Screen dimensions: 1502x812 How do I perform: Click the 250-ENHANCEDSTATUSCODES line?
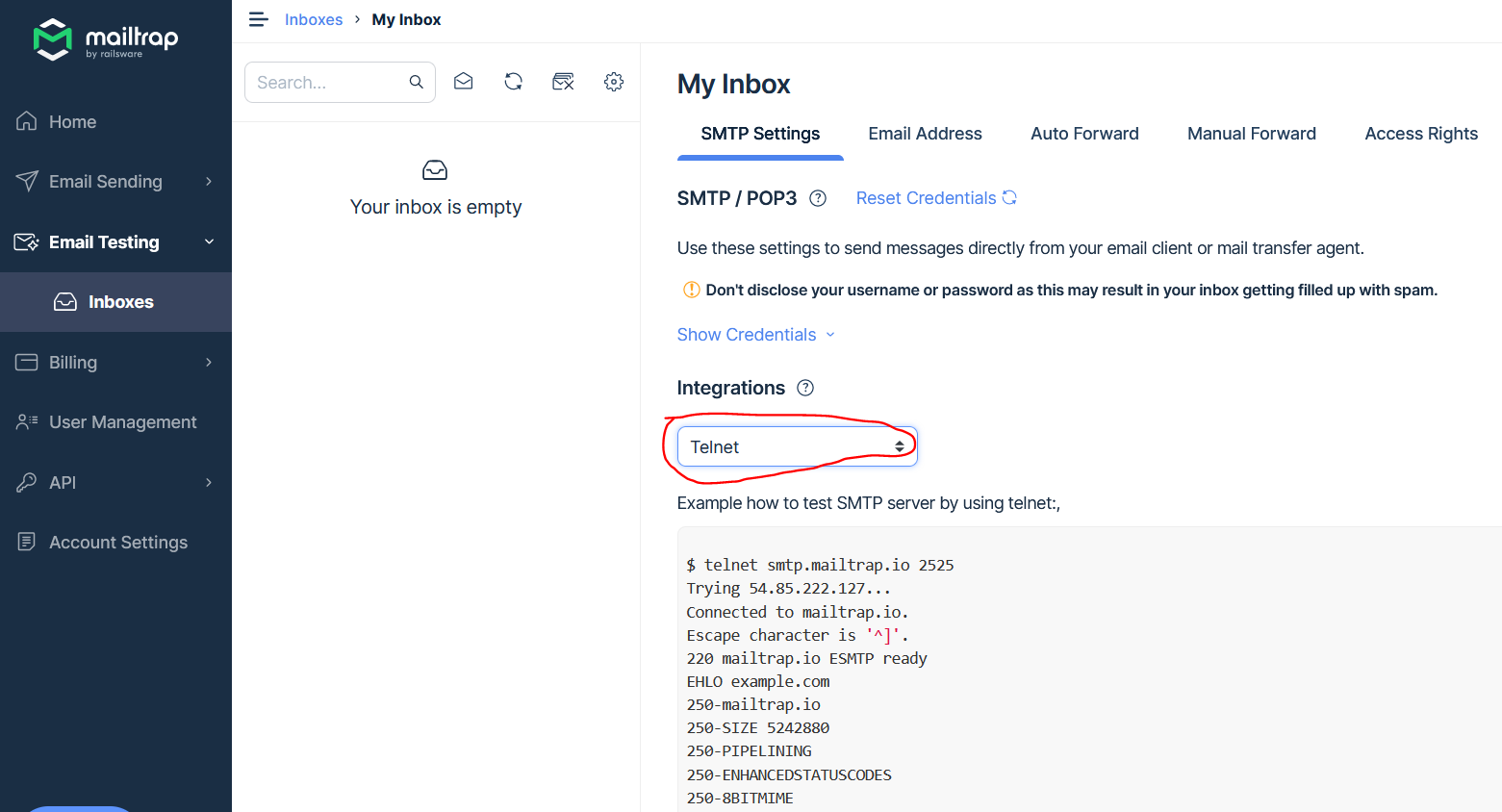point(789,774)
